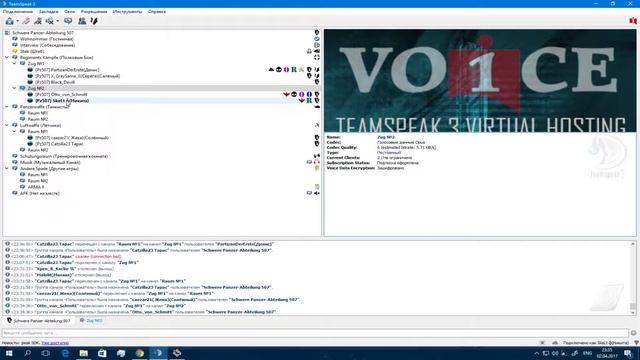Open Chrome from the taskbar

(x=140, y=353)
